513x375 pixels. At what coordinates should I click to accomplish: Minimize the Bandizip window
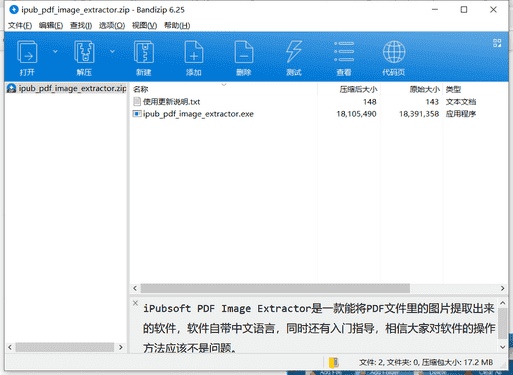pyautogui.click(x=435, y=10)
